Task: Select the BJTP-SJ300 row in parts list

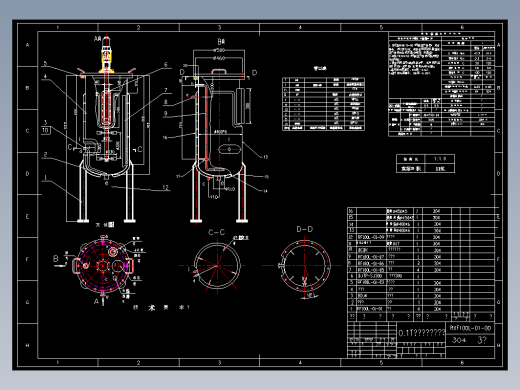Action: click(421, 276)
